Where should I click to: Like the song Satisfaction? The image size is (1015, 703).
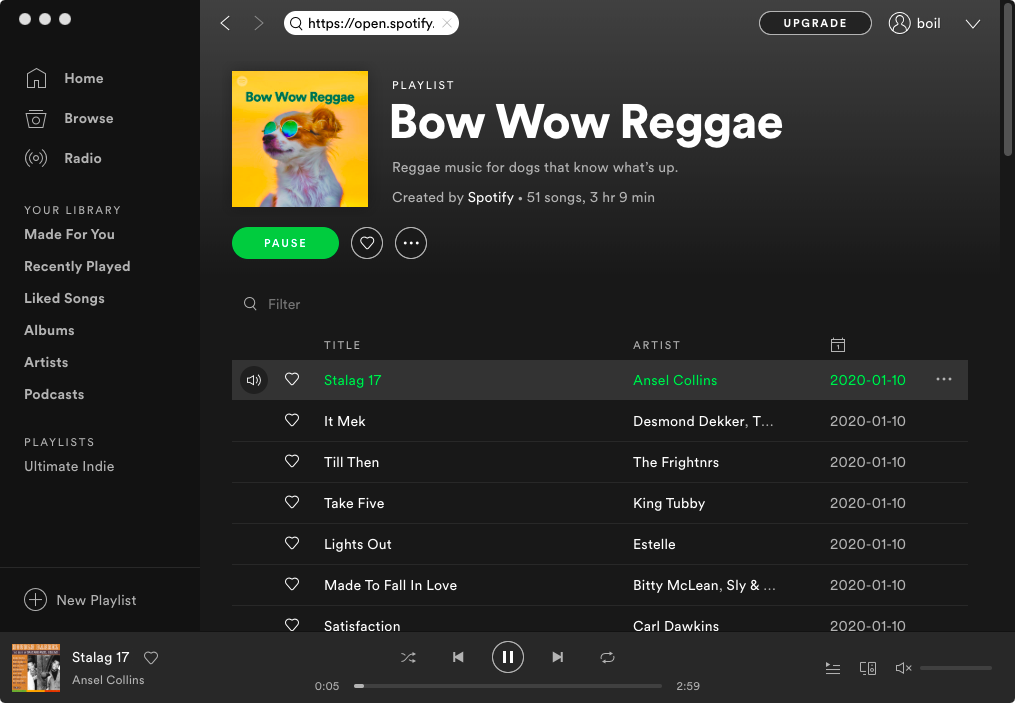[292, 625]
